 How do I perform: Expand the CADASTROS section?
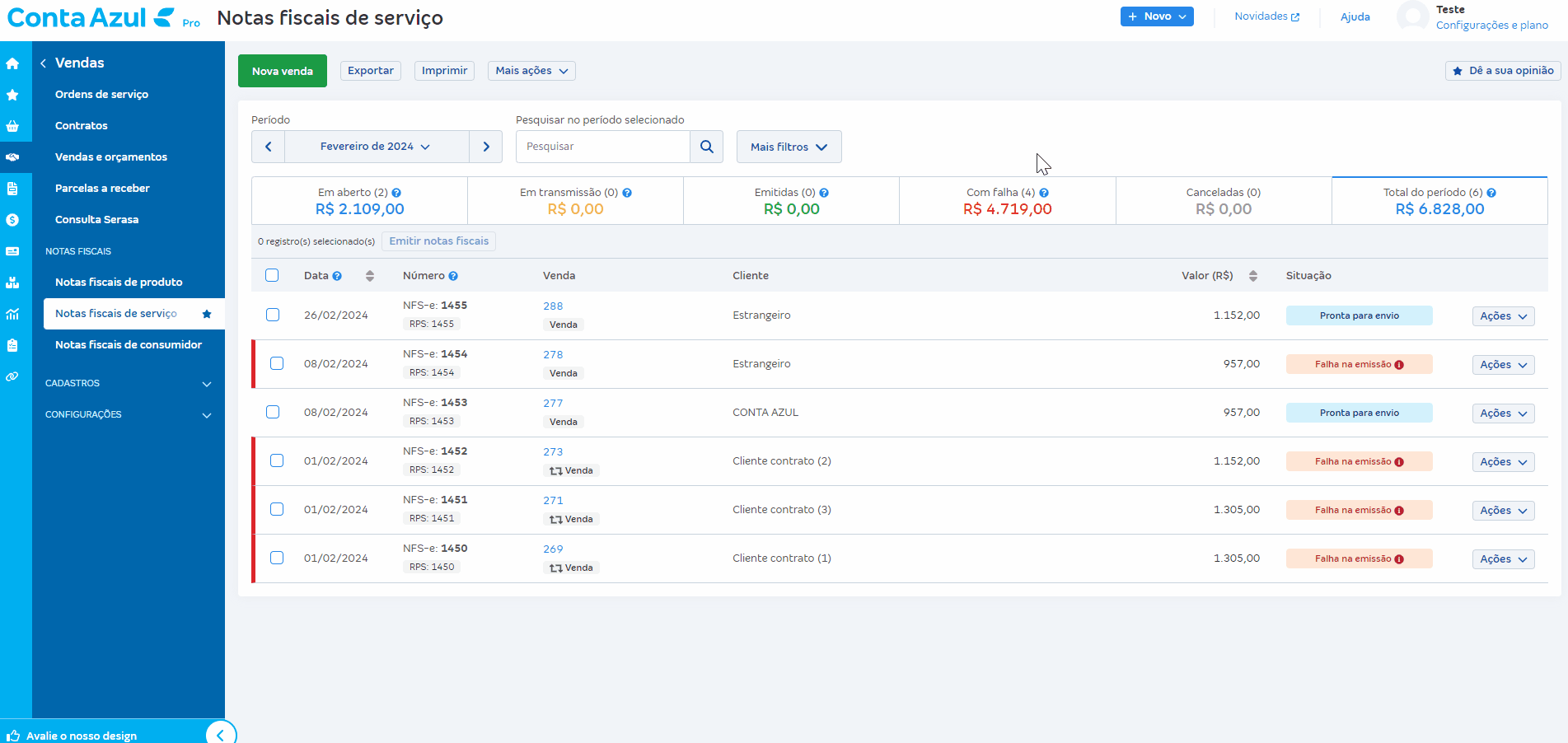(129, 383)
